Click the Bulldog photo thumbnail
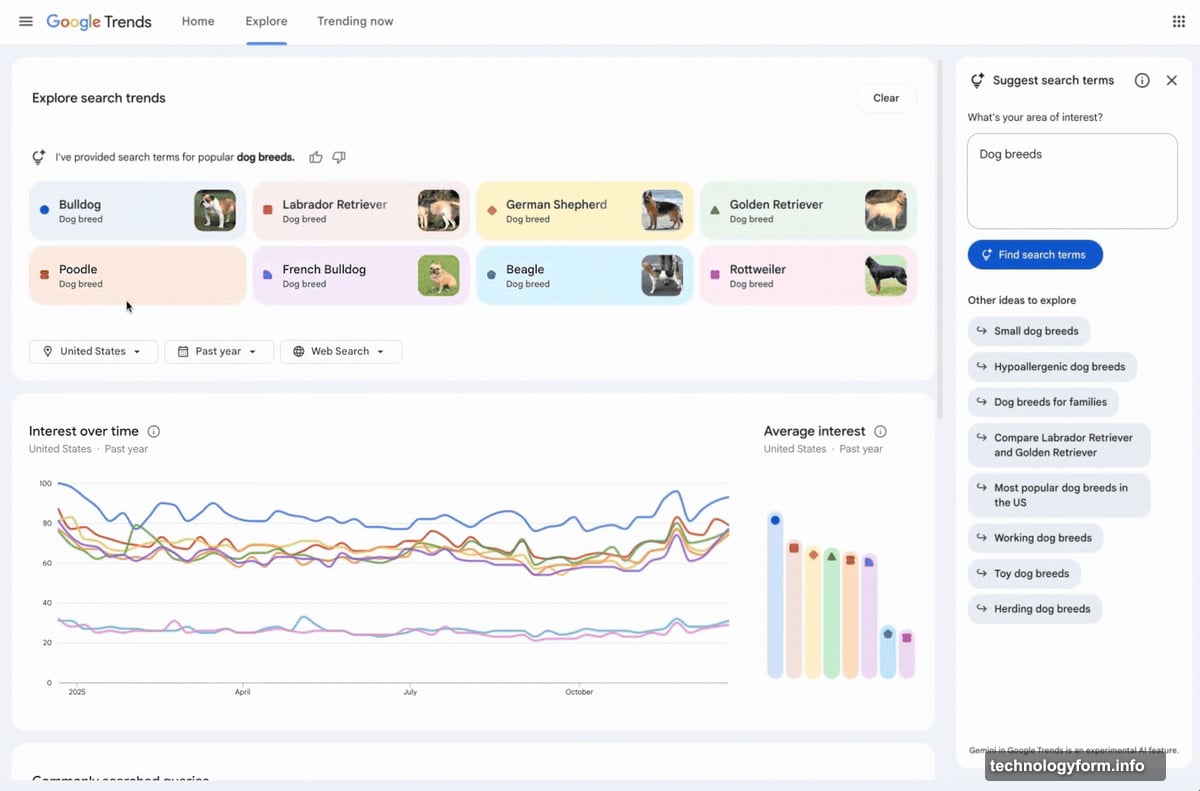The width and height of the screenshot is (1200, 791). click(215, 211)
